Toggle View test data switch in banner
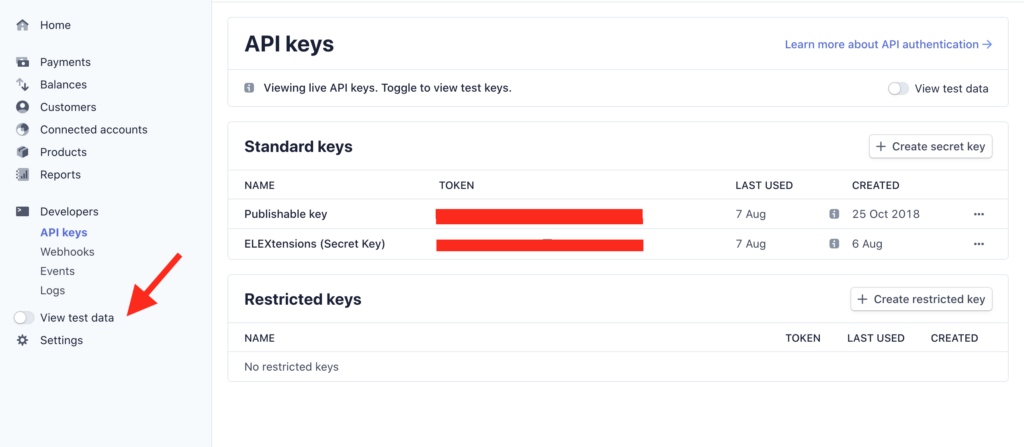Viewport: 1024px width, 447px height. click(899, 89)
